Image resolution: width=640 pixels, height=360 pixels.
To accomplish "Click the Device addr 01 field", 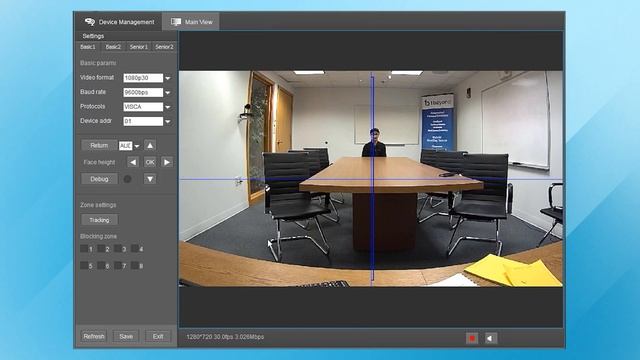I will 143,121.
